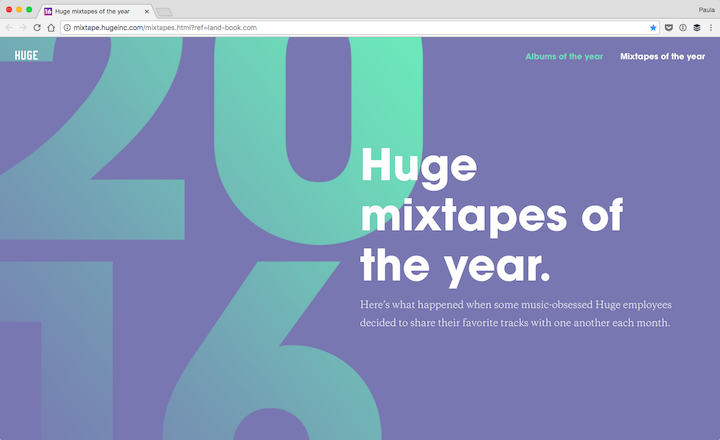This screenshot has height=440, width=720.
Task: Focus the address bar URL field
Action: coord(358,28)
